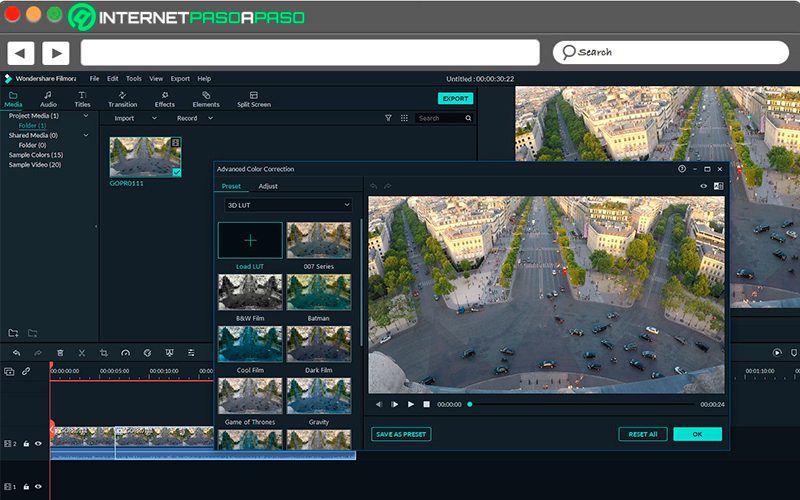This screenshot has width=800, height=500.
Task: Open the Elements library
Action: [x=206, y=99]
